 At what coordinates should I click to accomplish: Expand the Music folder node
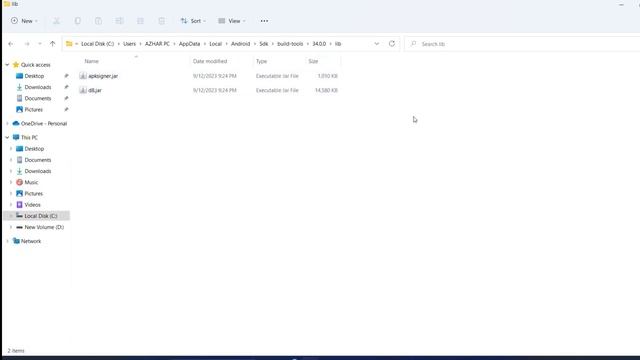11,182
